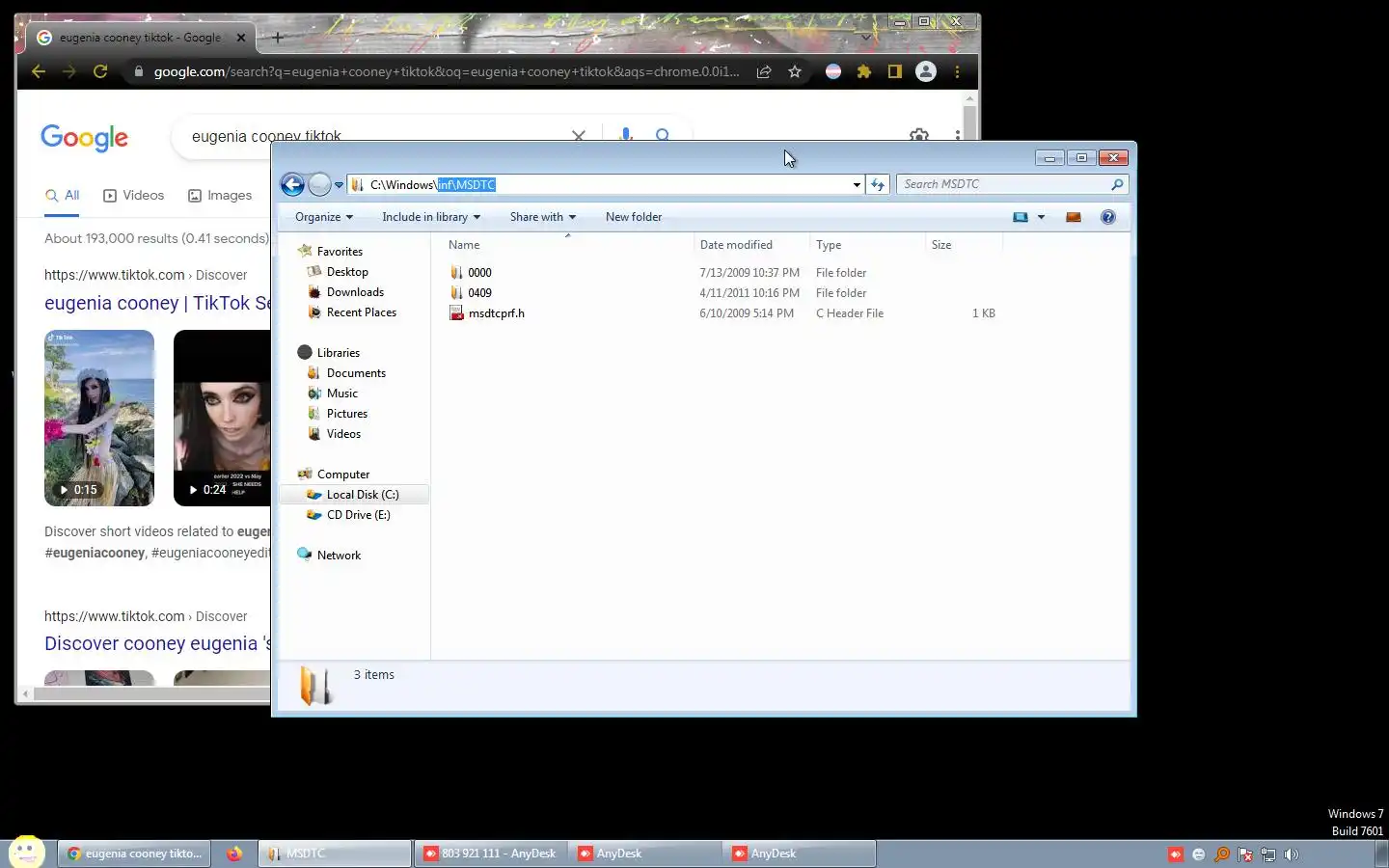Click the Explorer address bar refresh button
The width and height of the screenshot is (1389, 868).
coord(877,184)
